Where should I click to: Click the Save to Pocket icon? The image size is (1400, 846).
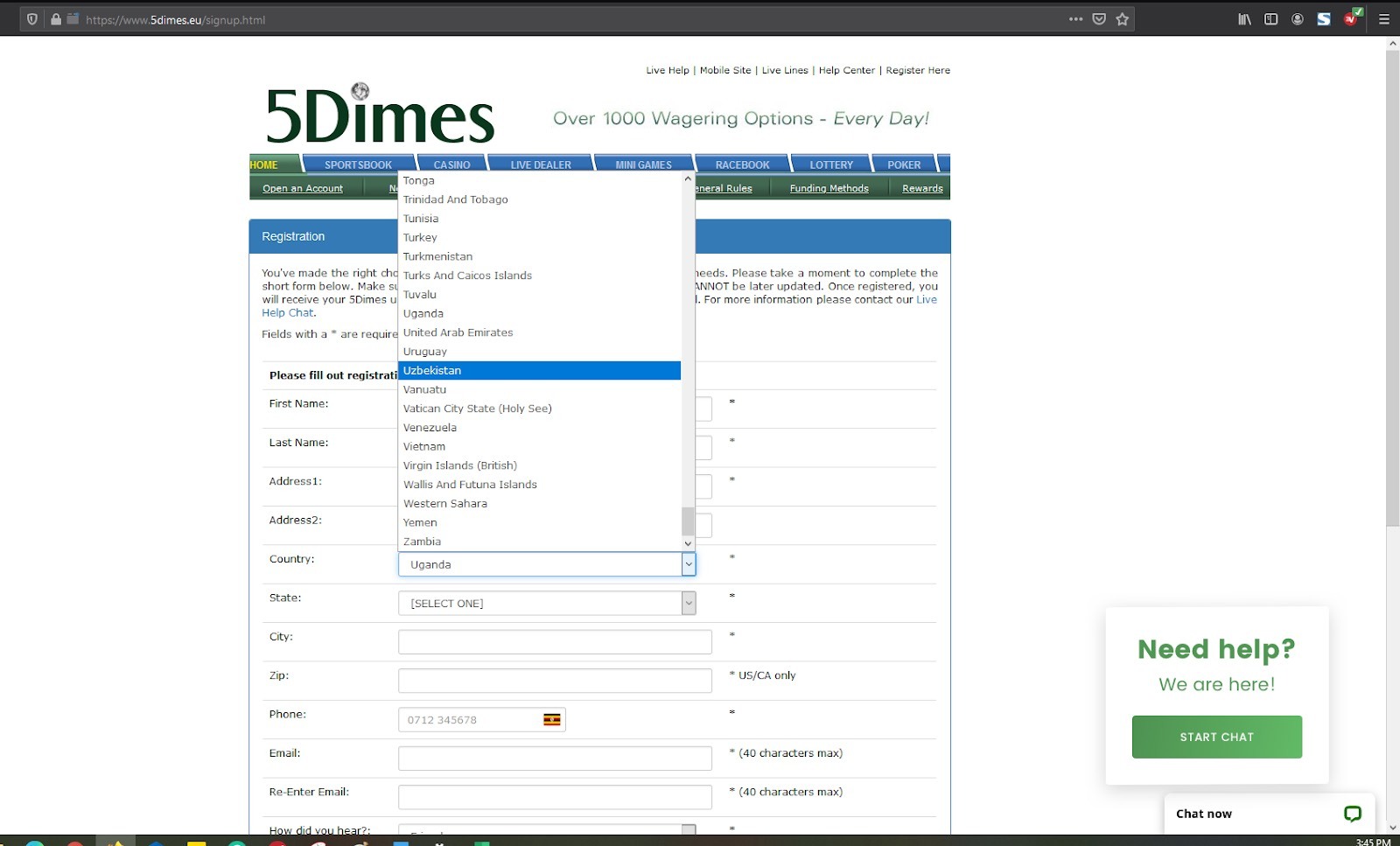(x=1099, y=19)
